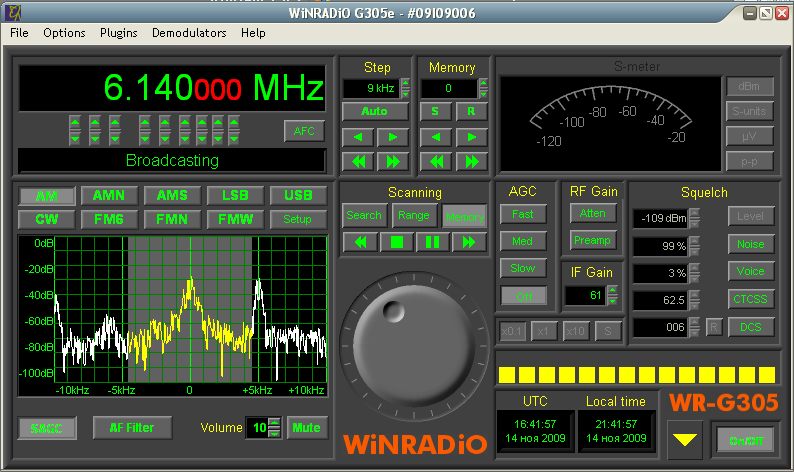Toggle the receiver On/Off power button
794x472 pixels.
(746, 441)
